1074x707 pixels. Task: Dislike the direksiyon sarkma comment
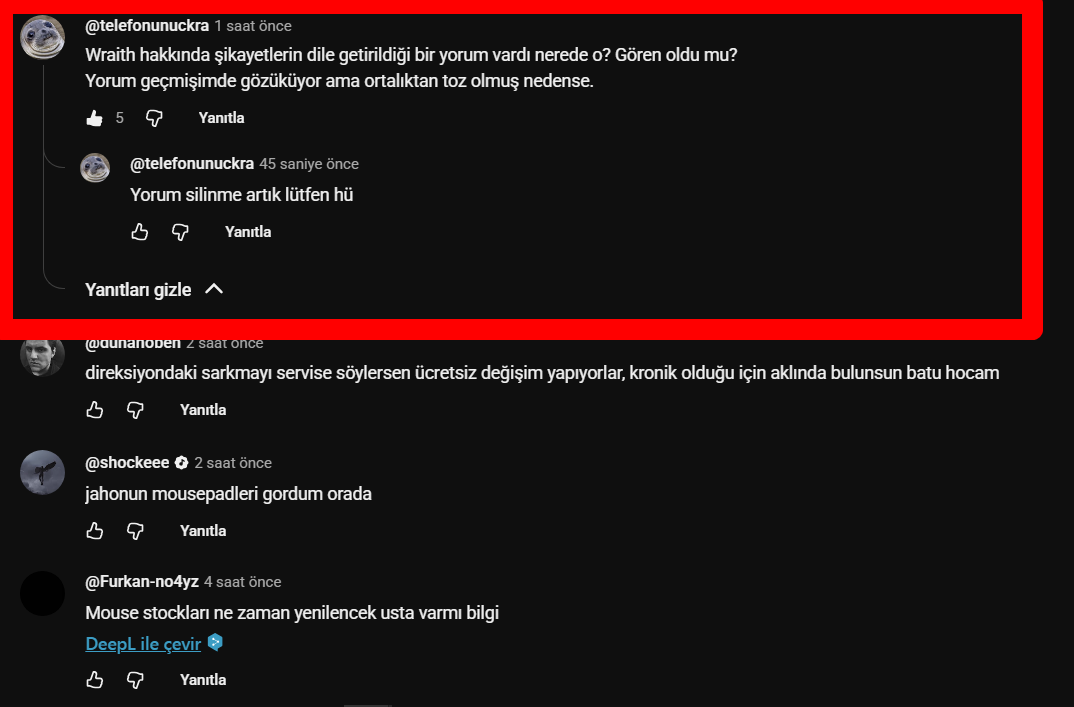(x=136, y=410)
